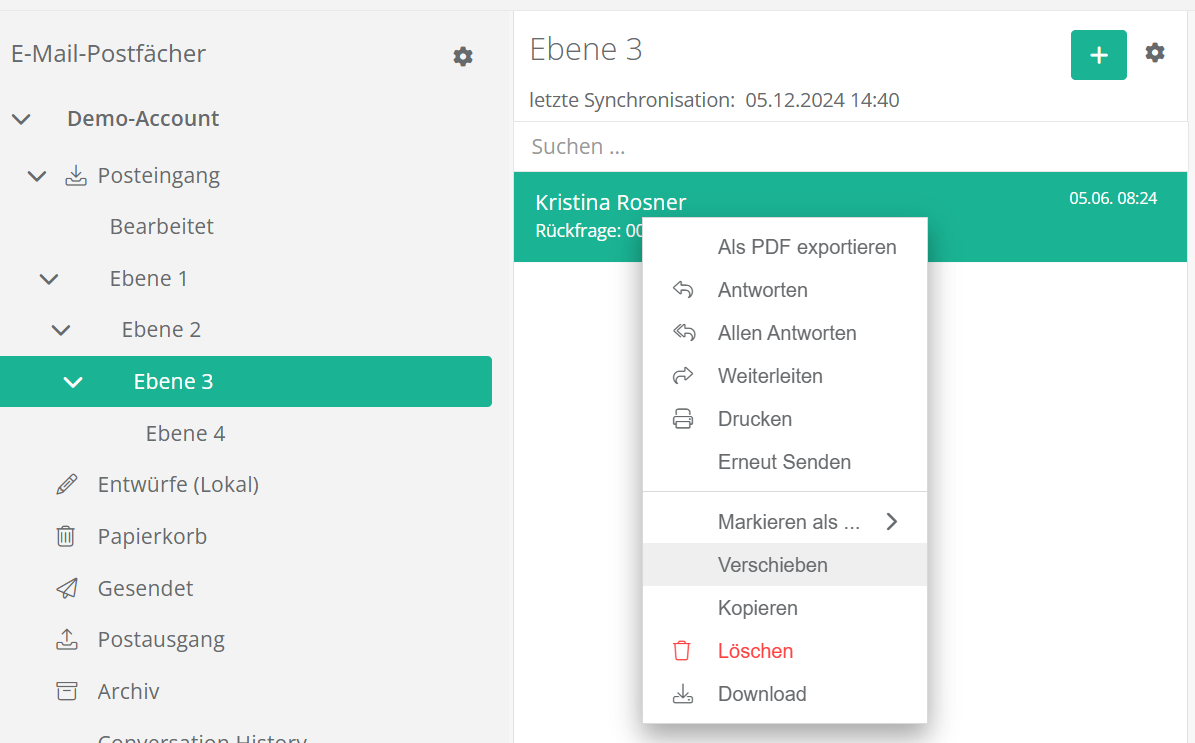Click the forward arrow icon for Weiterleiten
The width and height of the screenshot is (1195, 743).
[683, 376]
